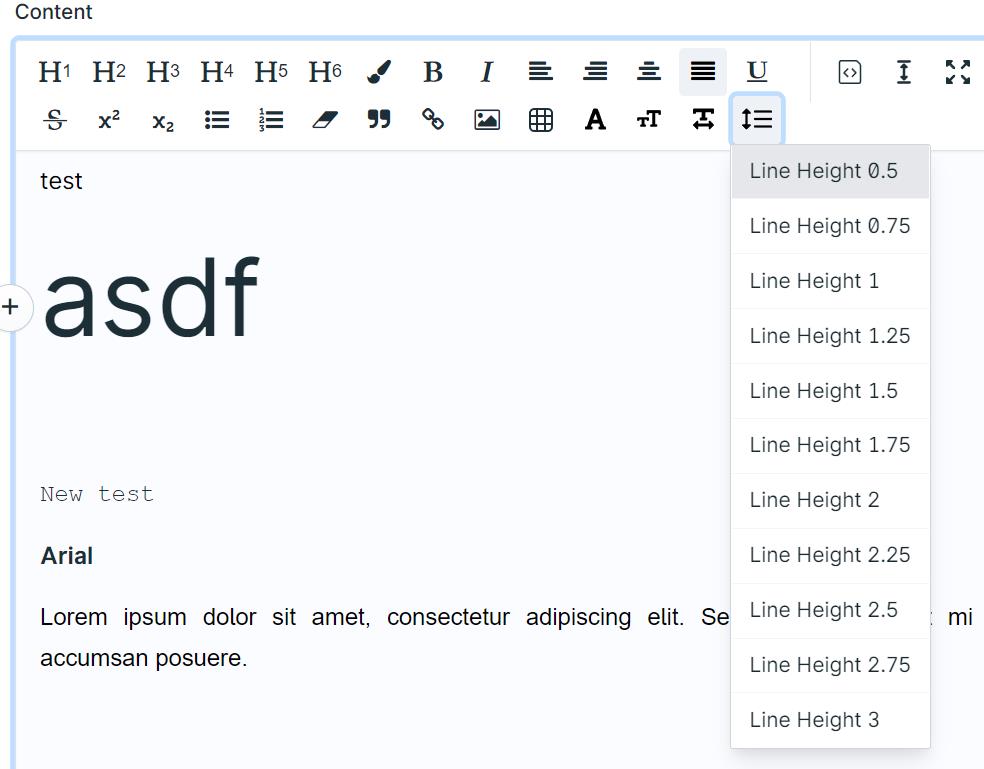Select Line Height 2.75

pyautogui.click(x=830, y=665)
